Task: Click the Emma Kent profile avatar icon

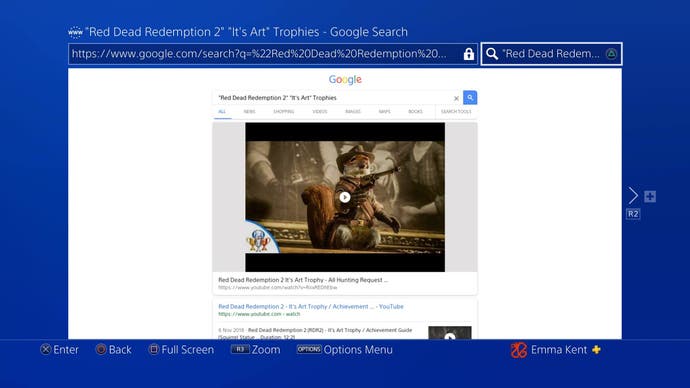Action: click(x=518, y=350)
